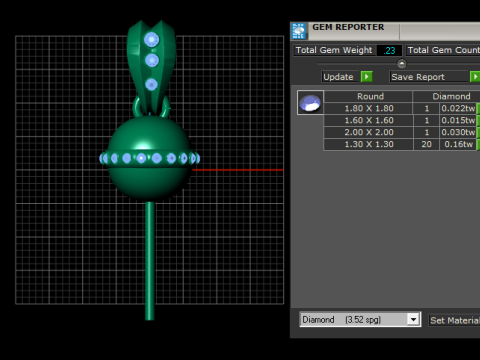Click the Total Gem Weight label
This screenshot has height=360, width=480.
(334, 50)
